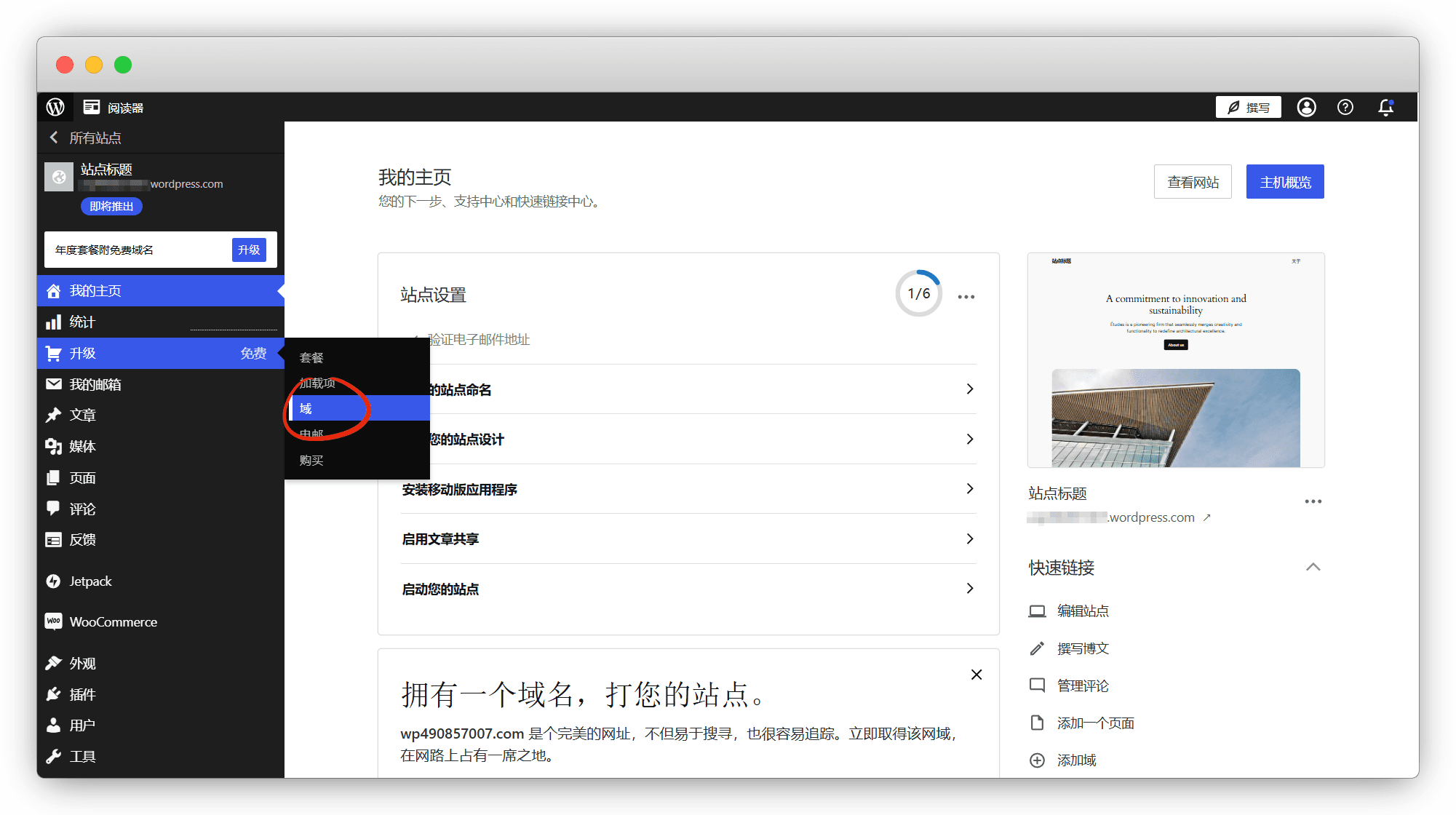The width and height of the screenshot is (1456, 815).
Task: Open three-dot menu beside site title preview
Action: coord(1313,501)
